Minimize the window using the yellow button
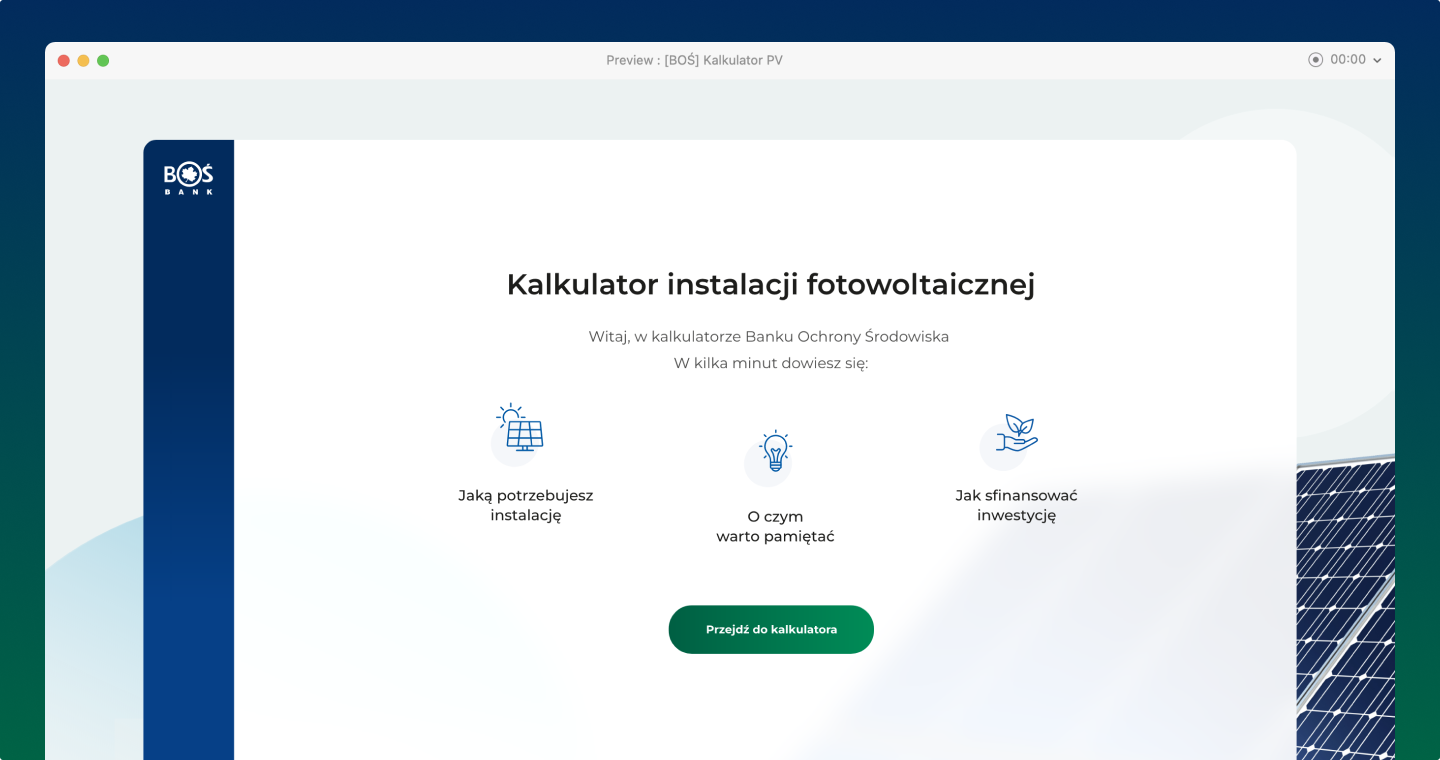Viewport: 1440px width, 760px height. (83, 61)
